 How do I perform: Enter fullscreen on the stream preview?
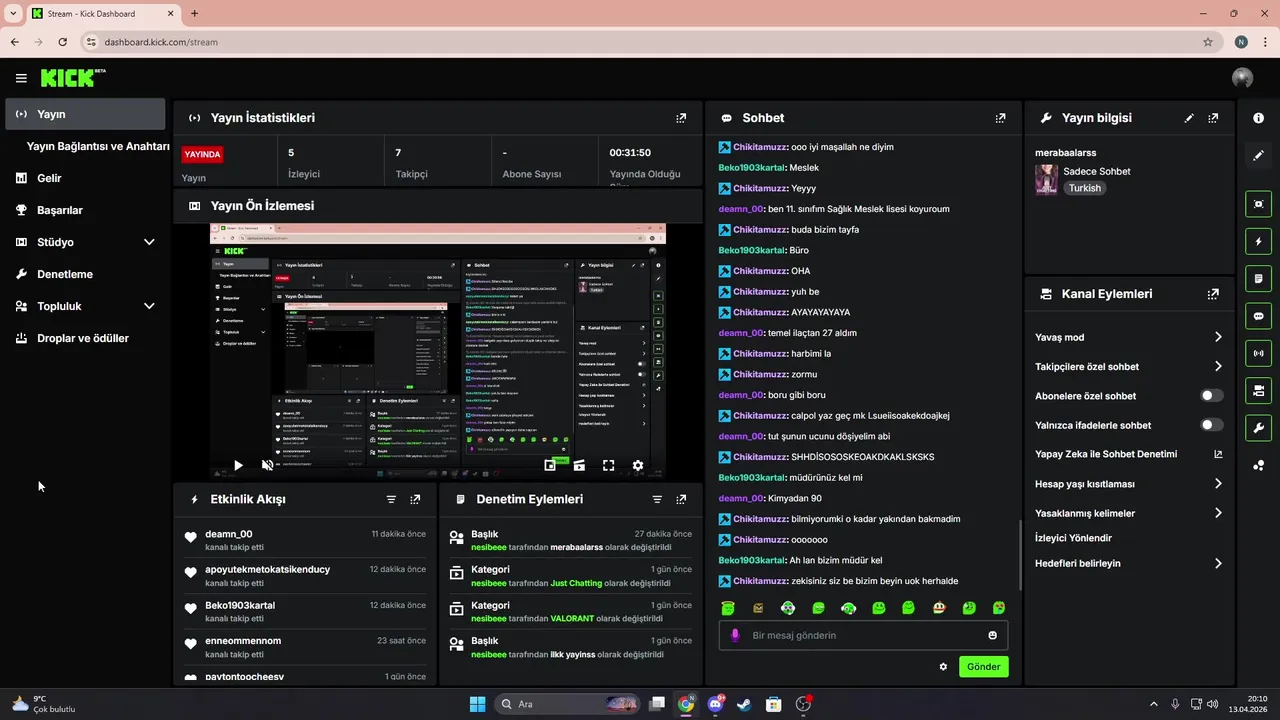tap(608, 465)
